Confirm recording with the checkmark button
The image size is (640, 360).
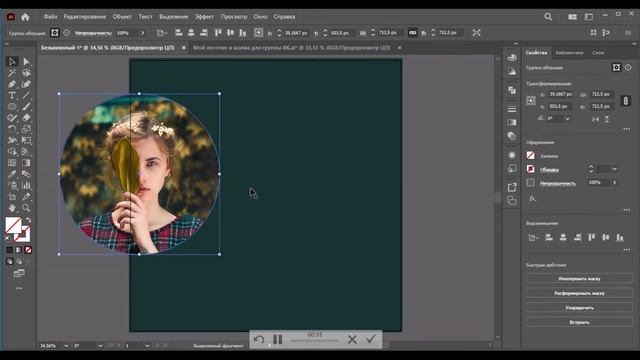pos(371,339)
